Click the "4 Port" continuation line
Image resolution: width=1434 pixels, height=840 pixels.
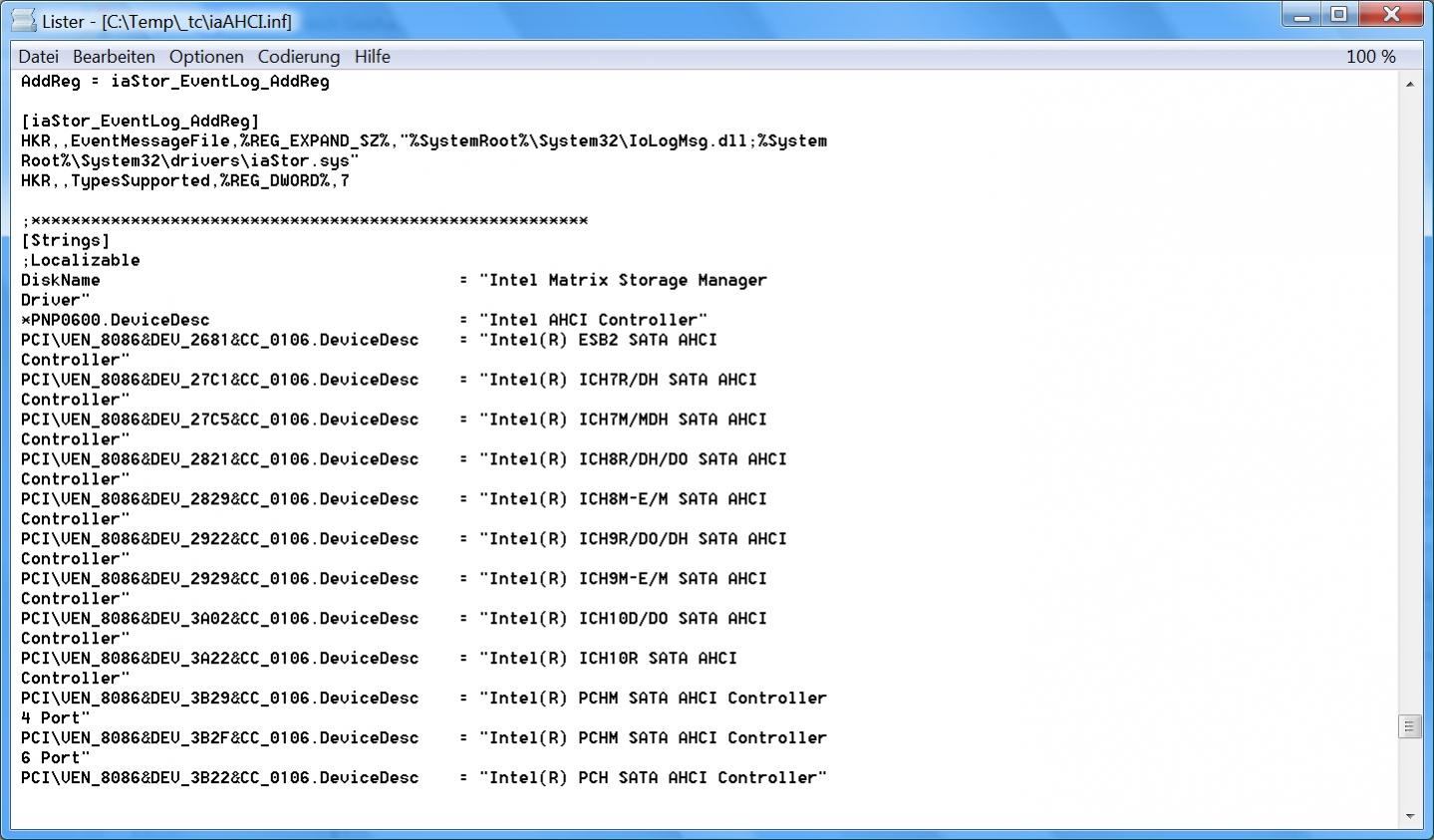[x=56, y=718]
